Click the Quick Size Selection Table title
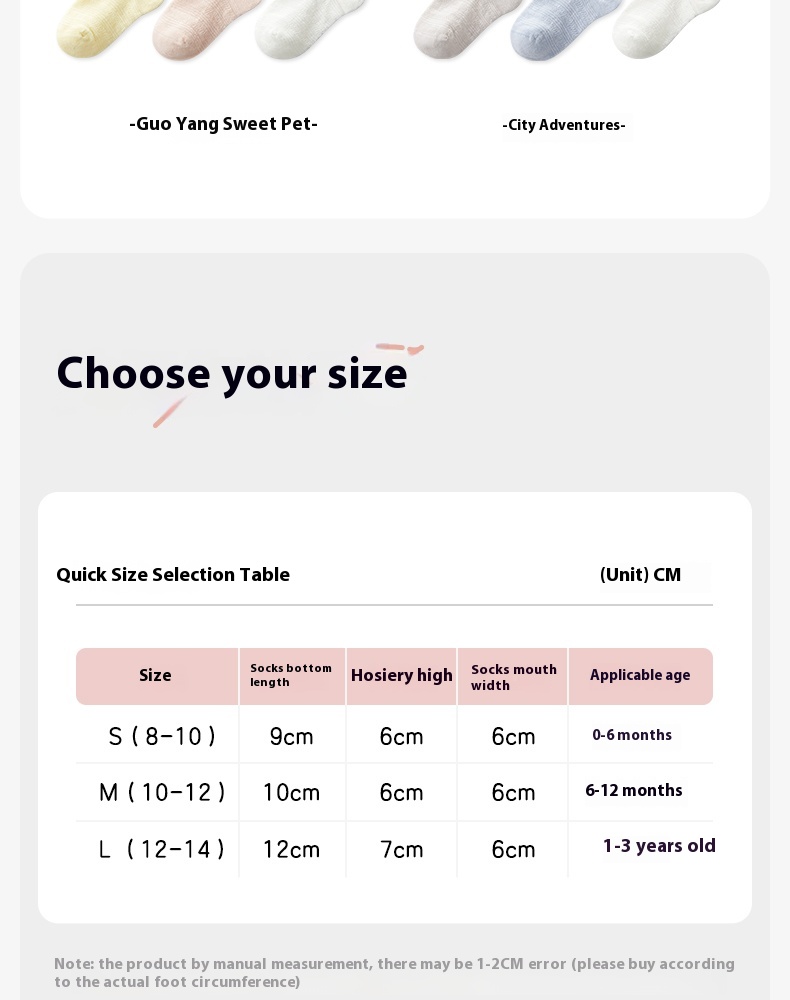Screen dimensions: 790x1000 tap(173, 575)
